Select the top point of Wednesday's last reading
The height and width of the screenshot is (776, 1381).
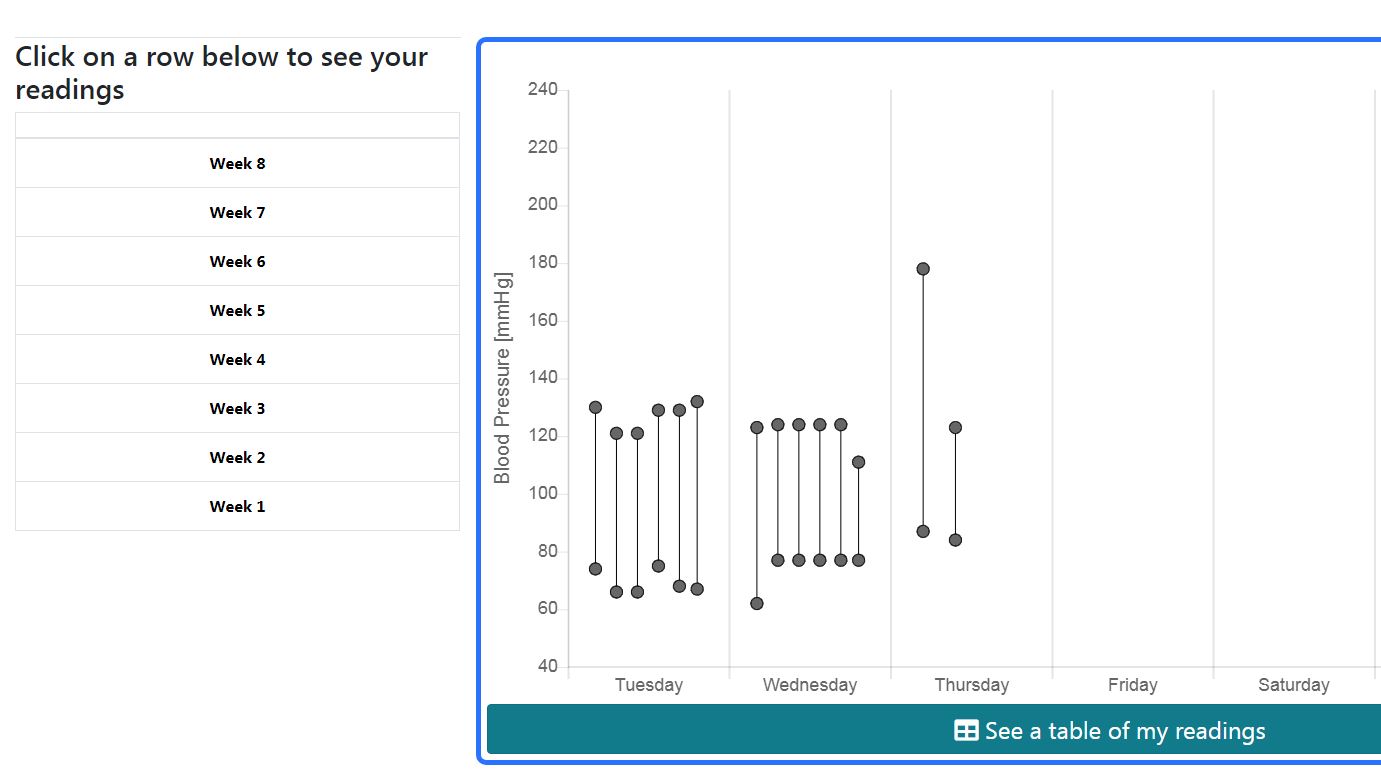858,462
